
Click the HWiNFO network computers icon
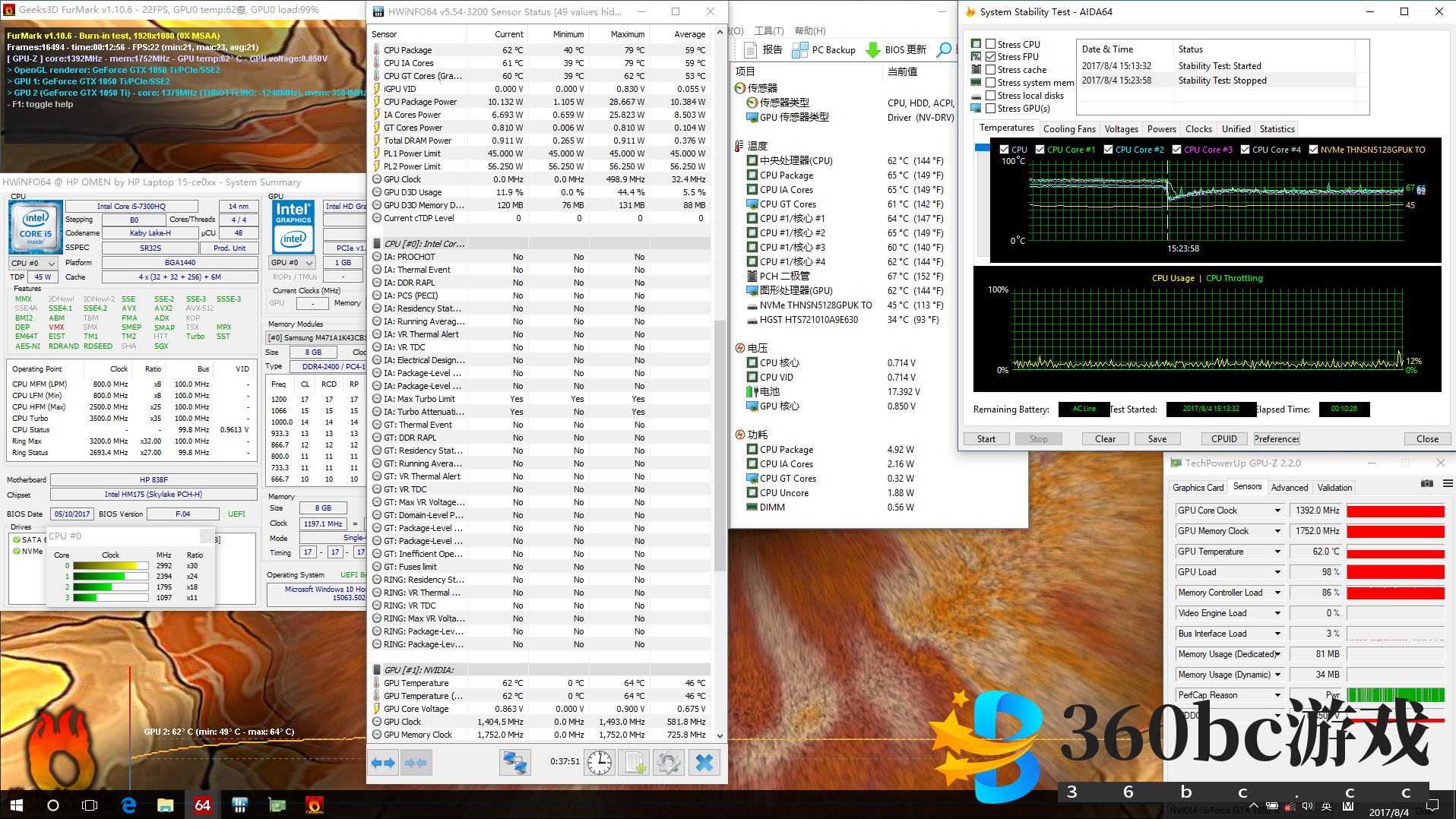click(514, 762)
